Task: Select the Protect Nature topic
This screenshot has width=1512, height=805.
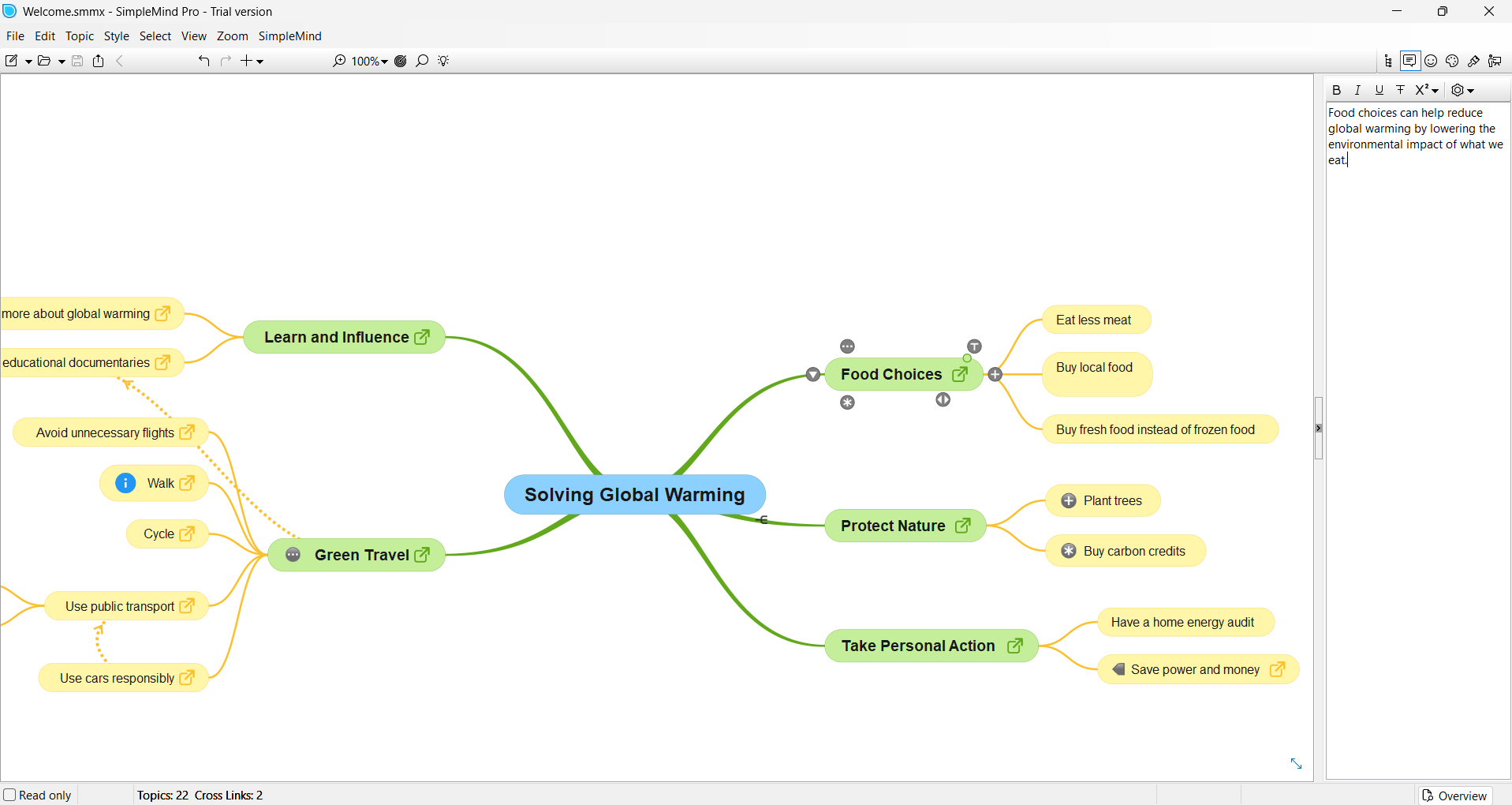Action: (905, 526)
